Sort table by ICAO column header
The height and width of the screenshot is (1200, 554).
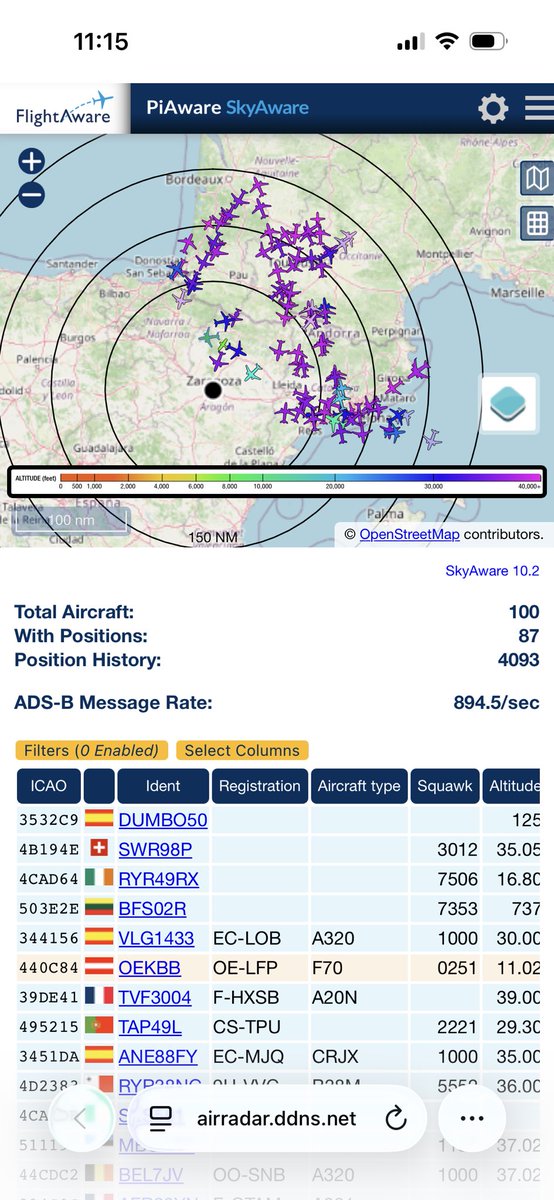[x=48, y=786]
